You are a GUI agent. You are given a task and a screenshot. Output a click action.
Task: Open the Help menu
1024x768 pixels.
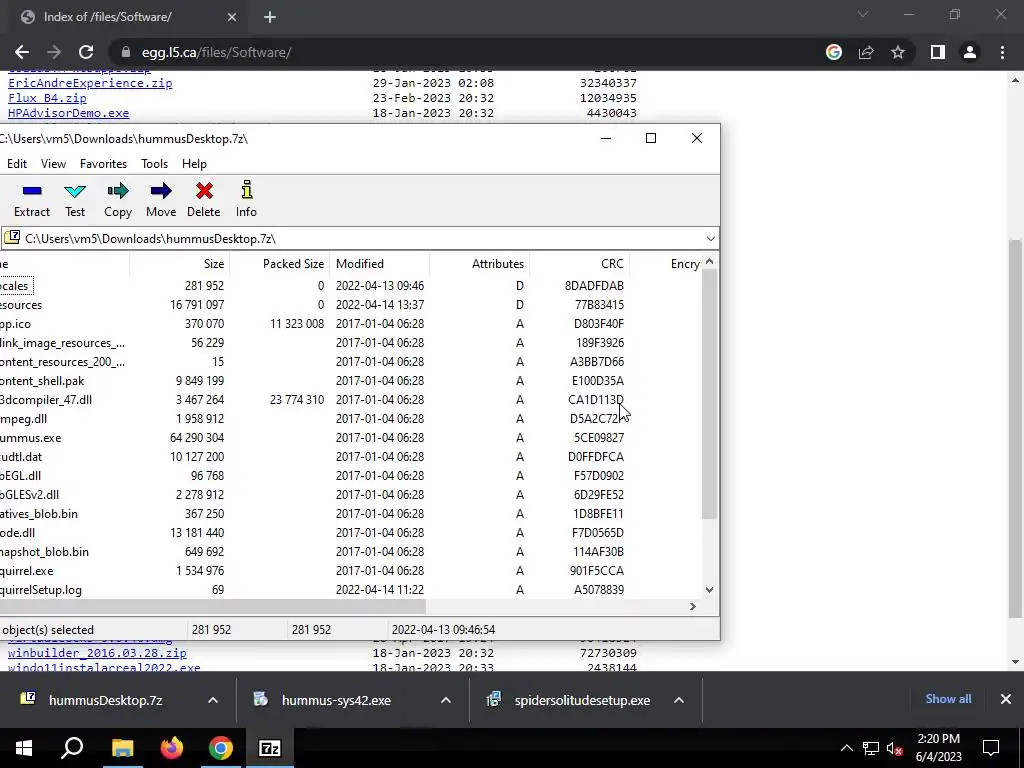194,164
